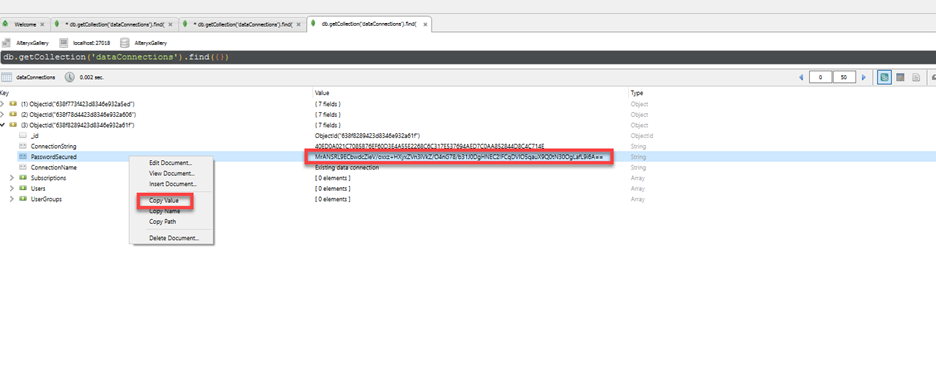Click the Welcome tab's leaf icon
Viewport: 936px width, 392px height.
click(x=5, y=24)
